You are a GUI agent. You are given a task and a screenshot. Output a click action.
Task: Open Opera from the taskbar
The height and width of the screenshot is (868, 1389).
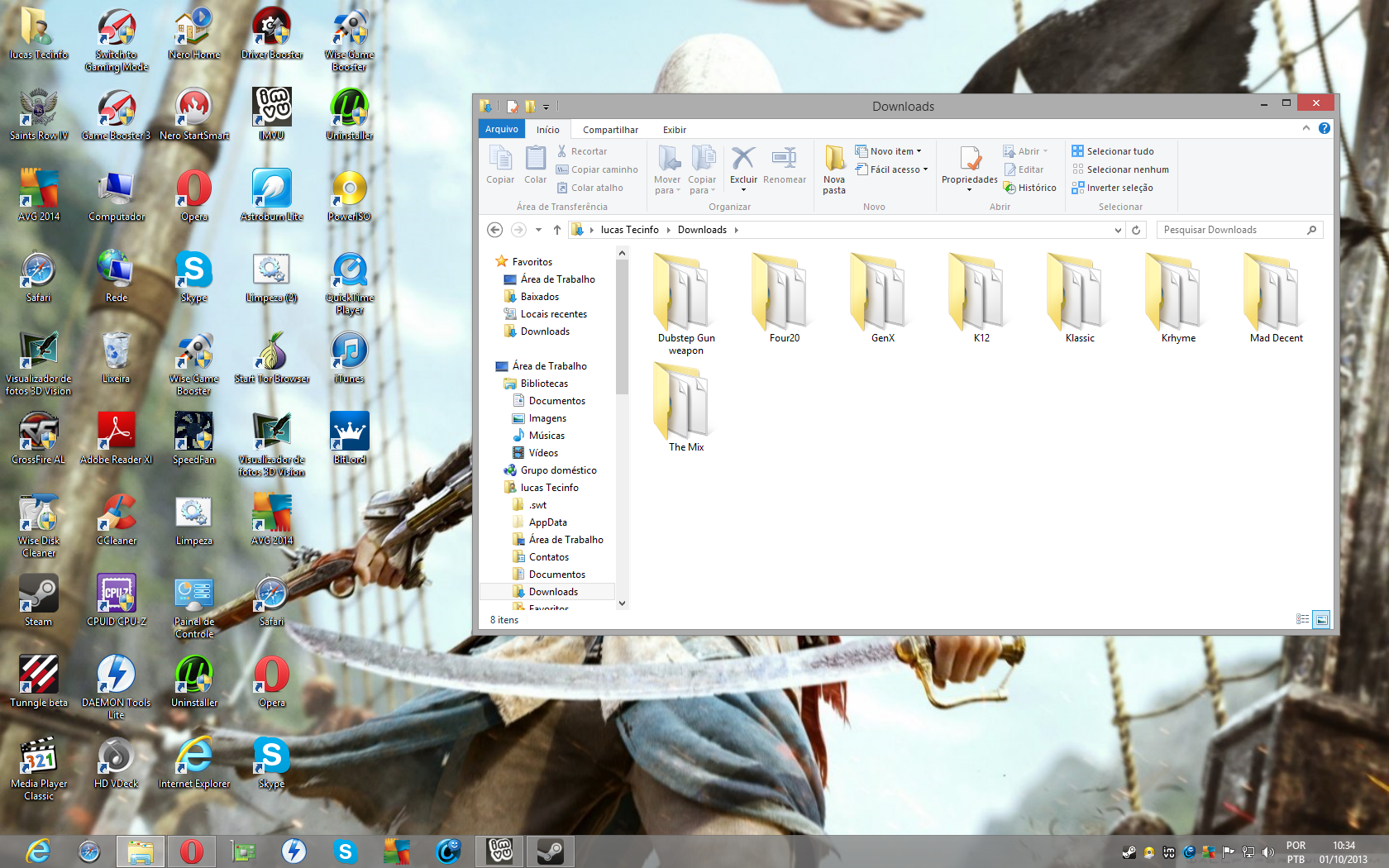point(192,851)
